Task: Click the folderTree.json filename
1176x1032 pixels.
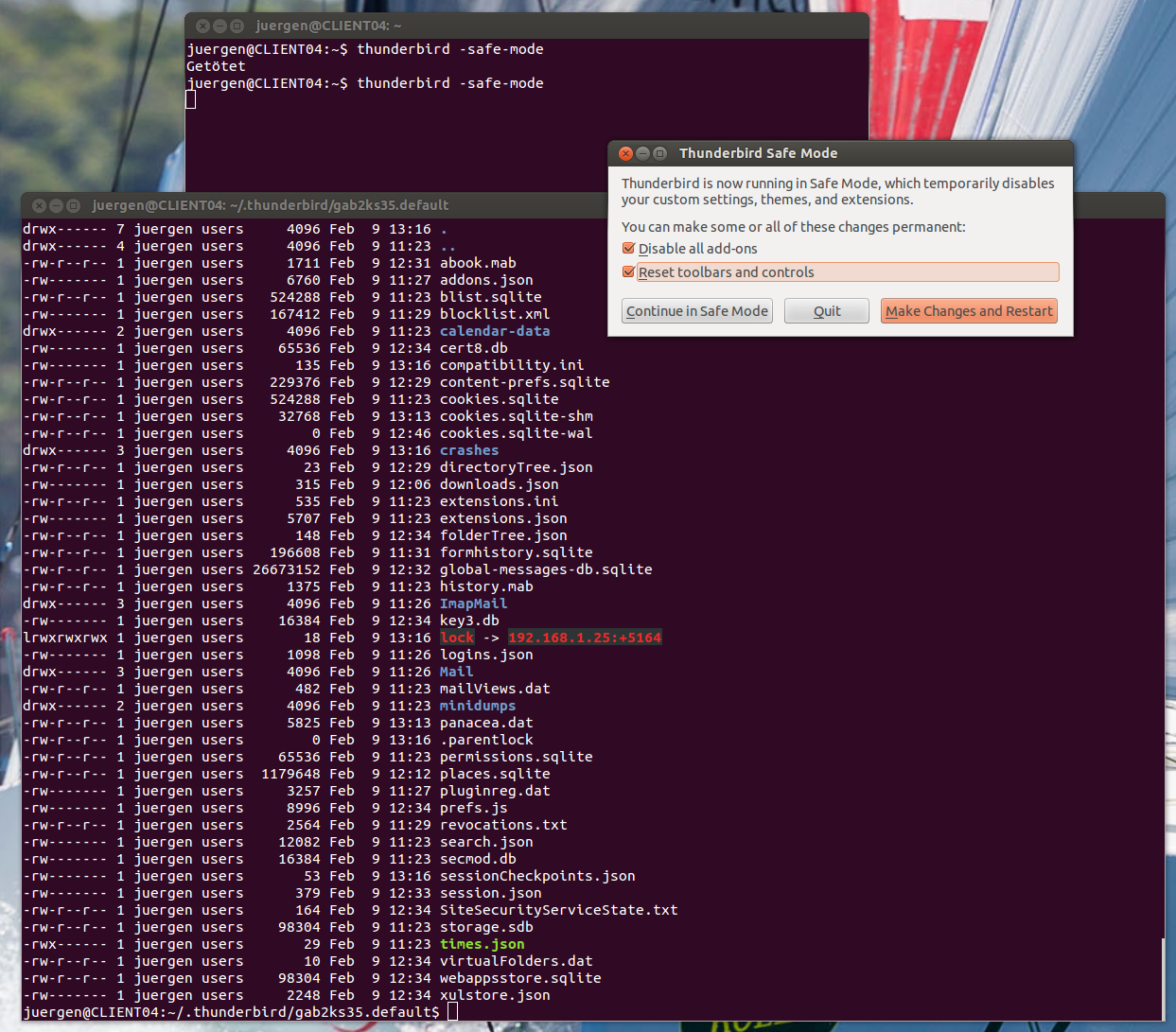Action: (503, 535)
